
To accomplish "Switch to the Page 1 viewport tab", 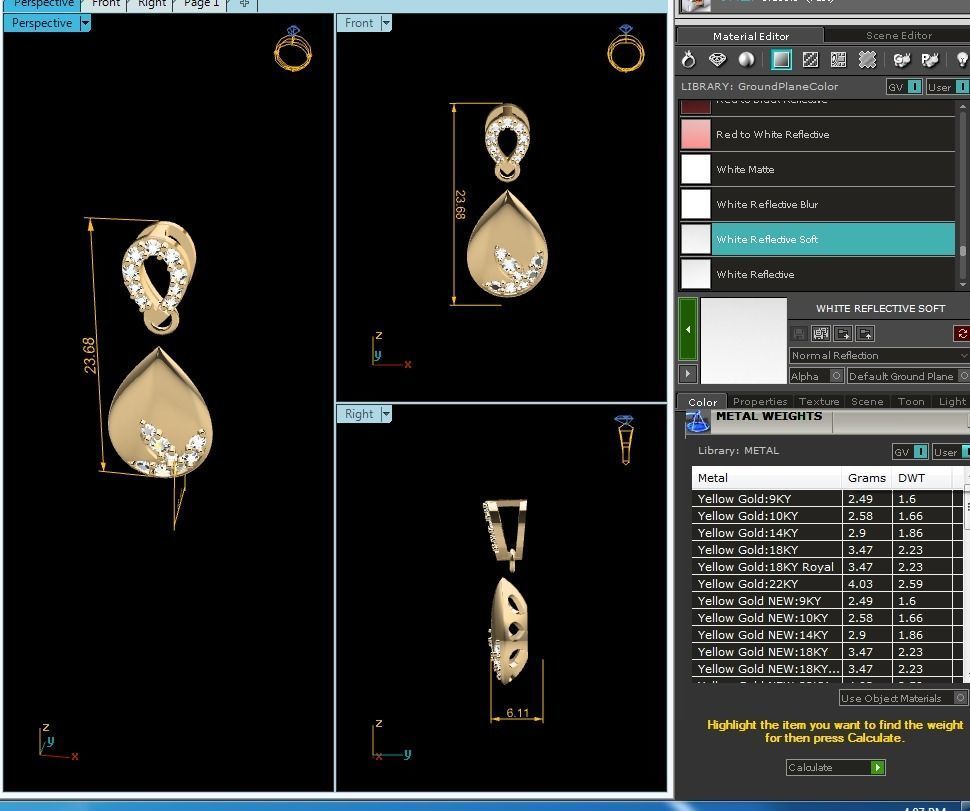I will tap(201, 4).
